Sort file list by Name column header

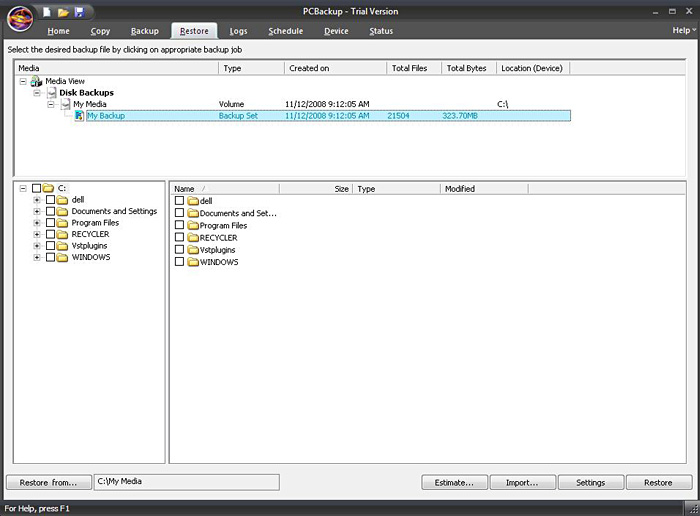225,189
